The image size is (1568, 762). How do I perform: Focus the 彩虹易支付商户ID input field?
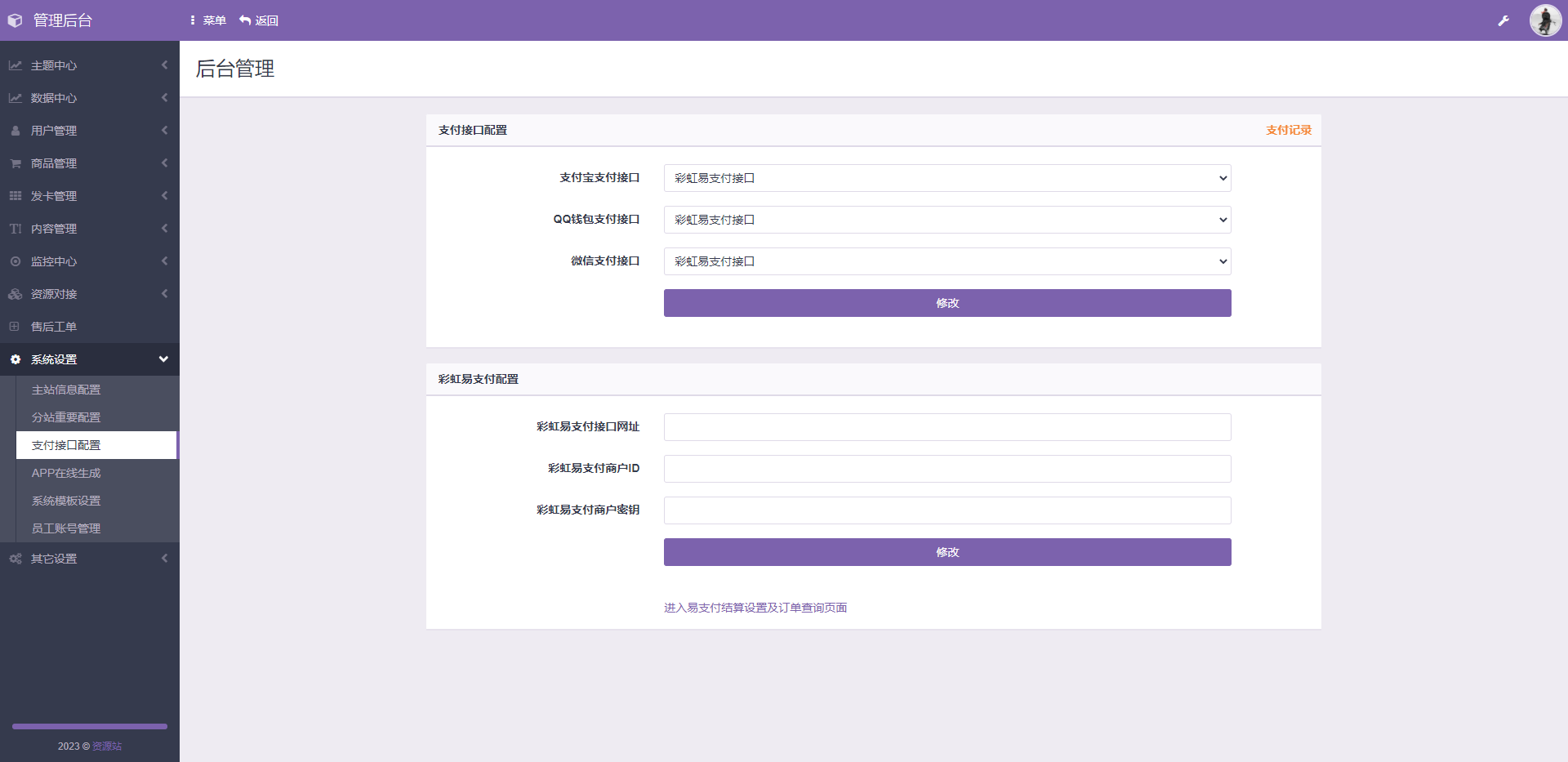(947, 469)
